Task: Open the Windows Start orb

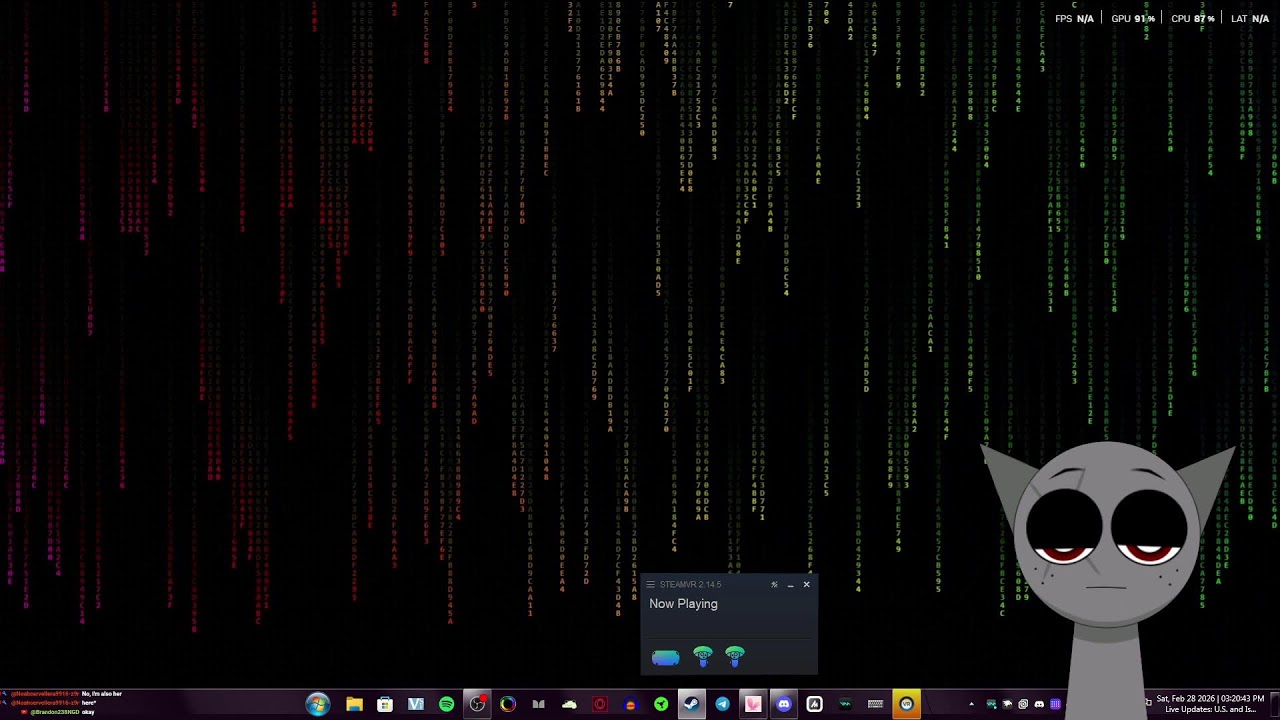Action: coord(318,704)
